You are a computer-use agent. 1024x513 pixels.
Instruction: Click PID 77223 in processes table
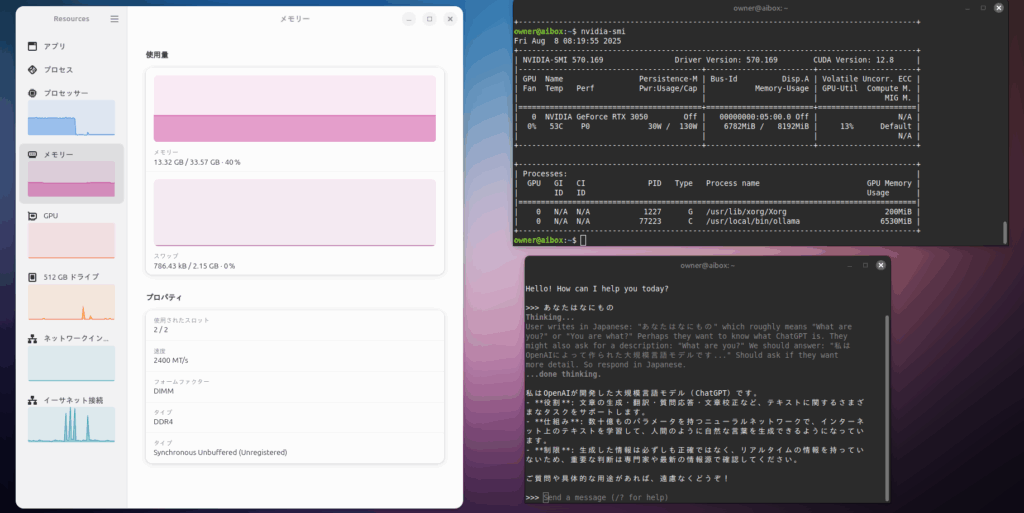click(650, 221)
